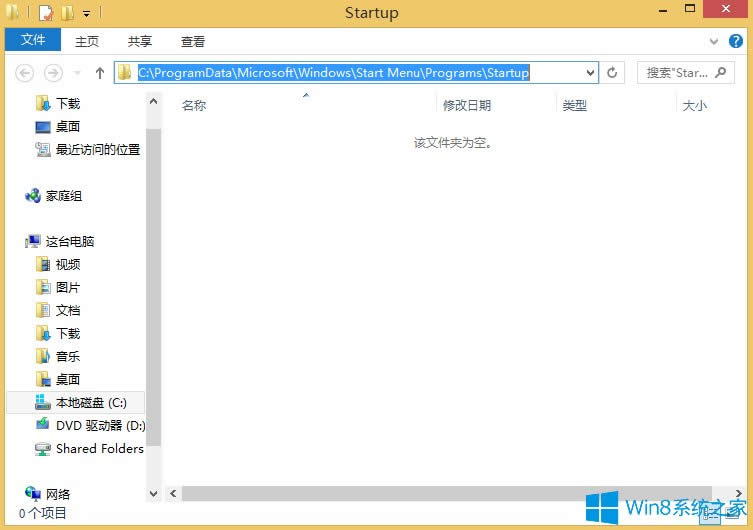Click the 家庭组 homegroup icon

[33, 195]
